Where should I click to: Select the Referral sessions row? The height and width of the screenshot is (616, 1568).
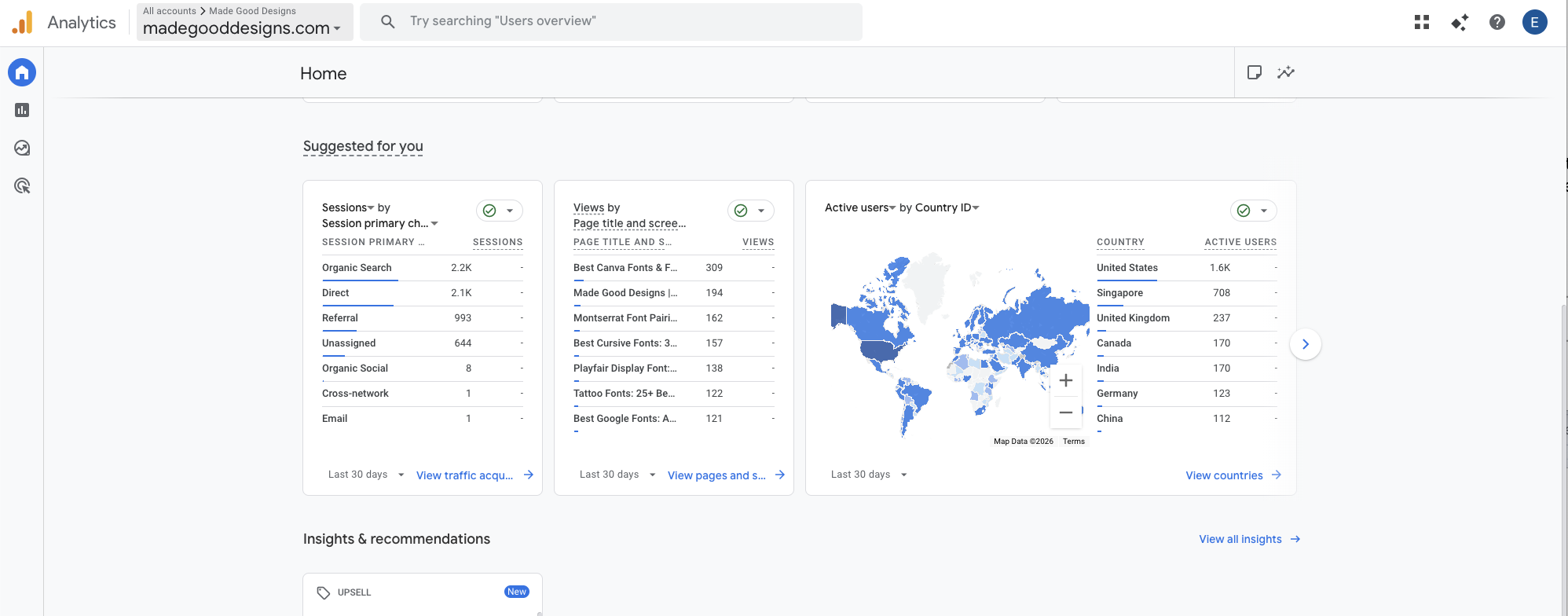[x=423, y=318]
